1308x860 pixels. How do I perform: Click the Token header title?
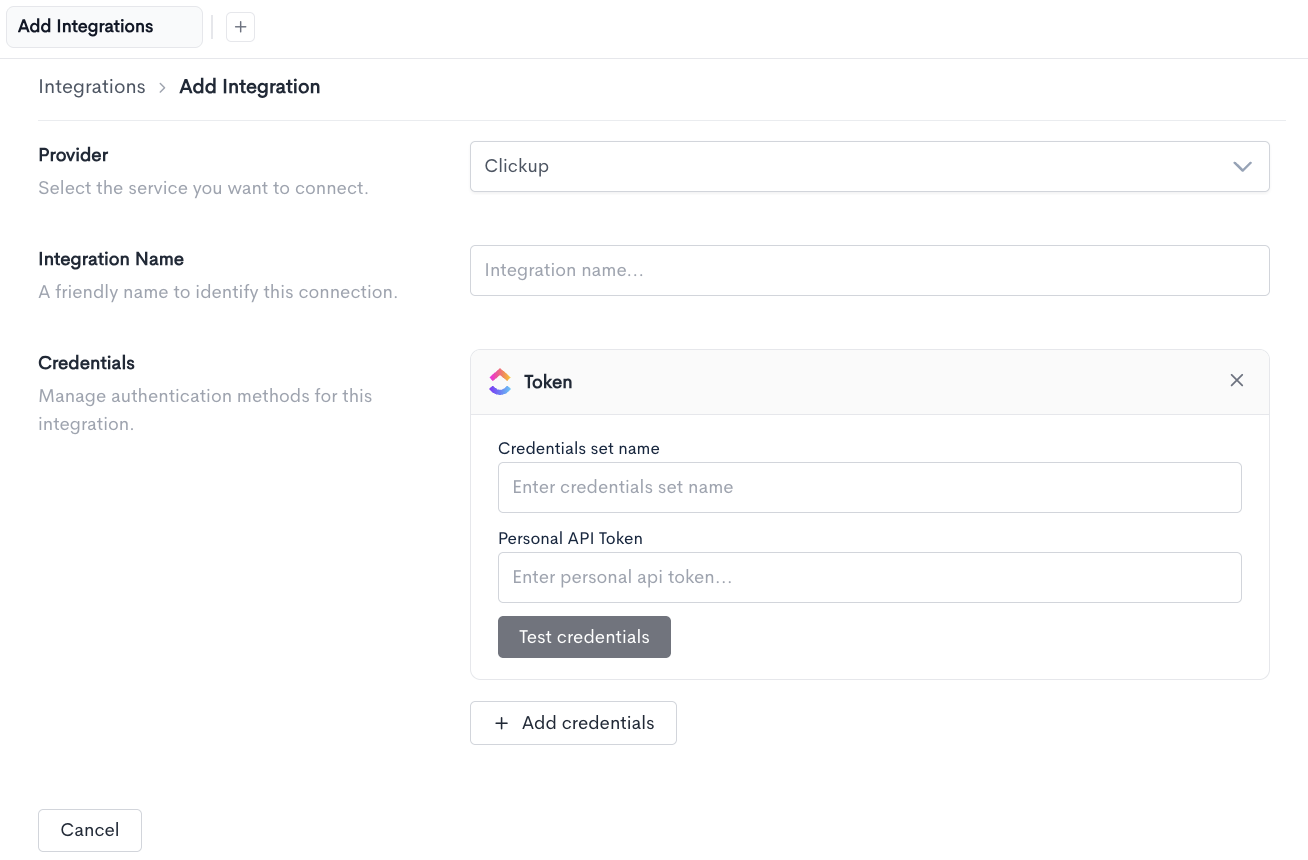(x=548, y=382)
